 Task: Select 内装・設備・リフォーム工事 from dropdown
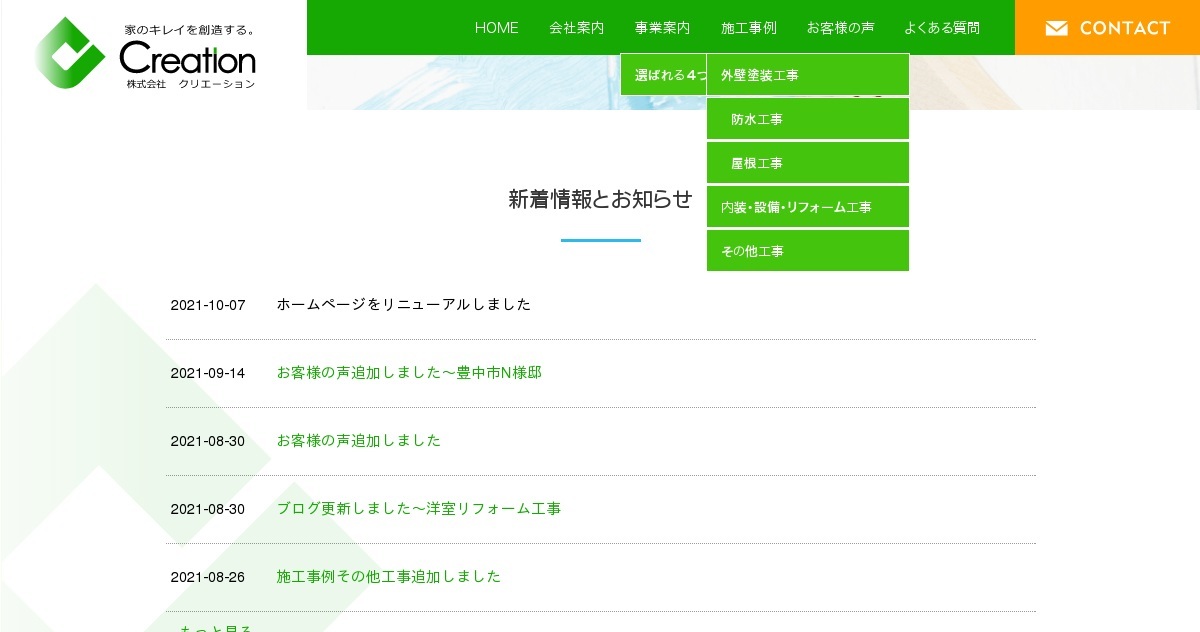tap(808, 207)
